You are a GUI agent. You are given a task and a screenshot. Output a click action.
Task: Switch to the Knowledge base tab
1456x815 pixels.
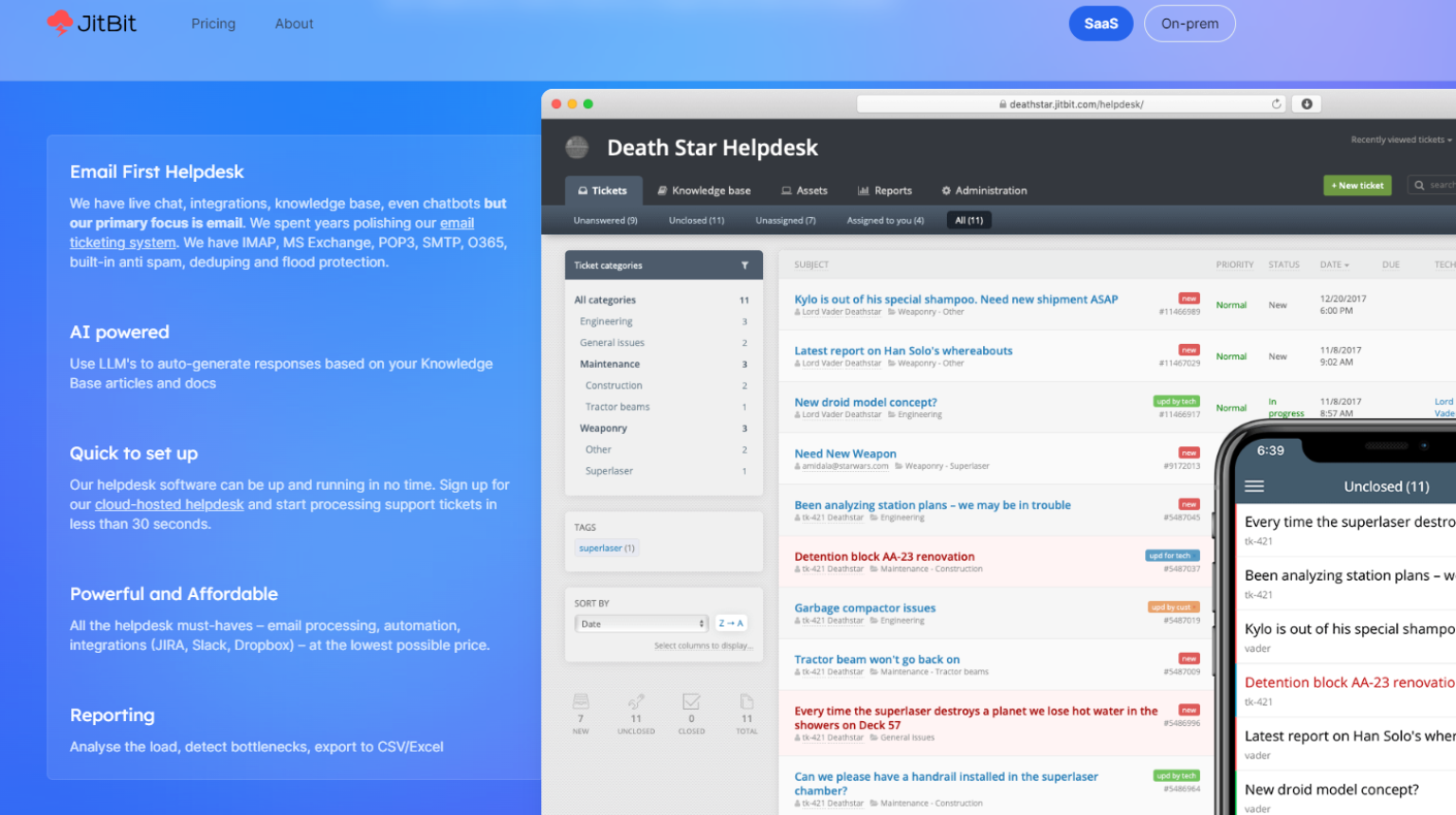point(704,190)
